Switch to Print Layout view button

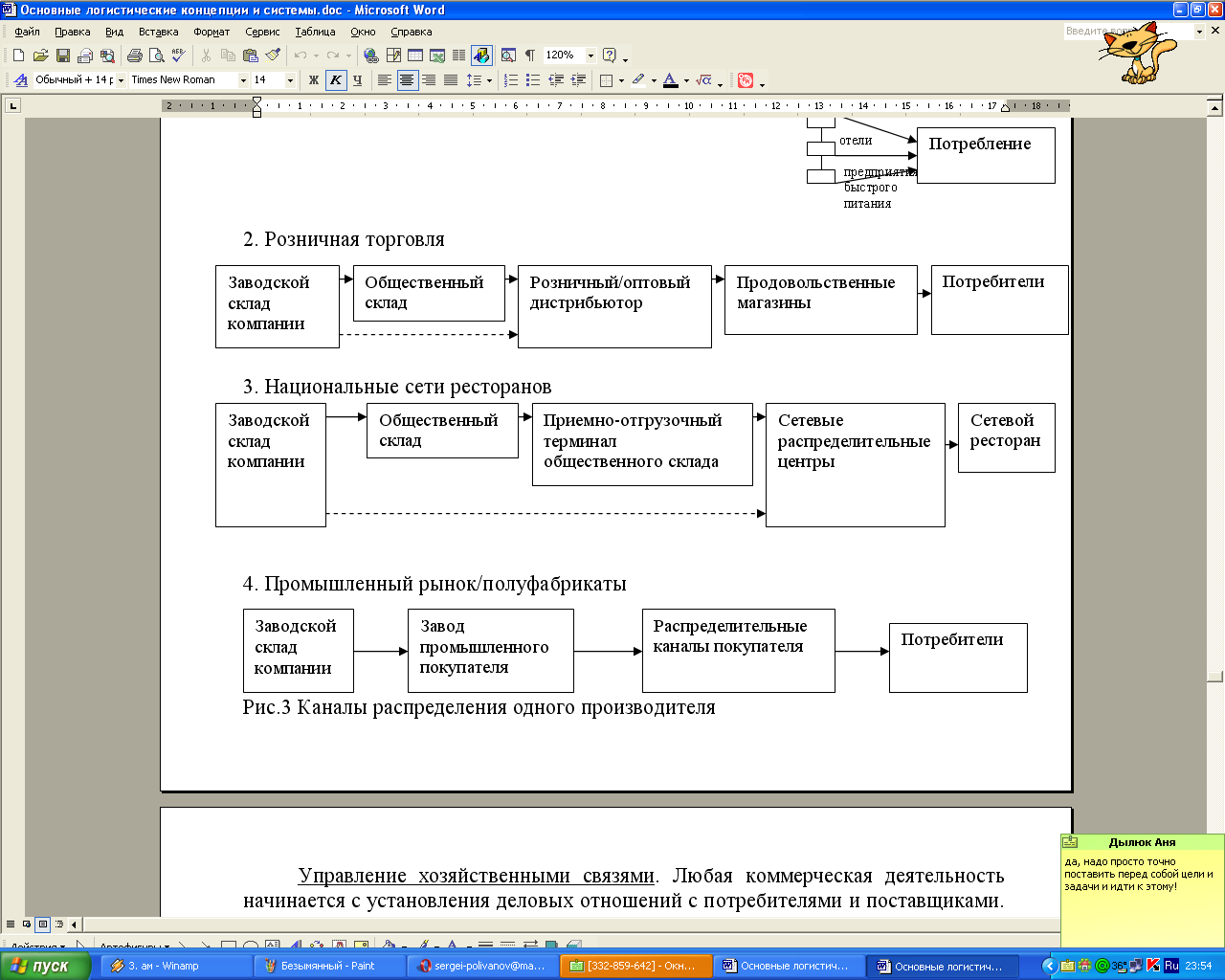[42, 924]
